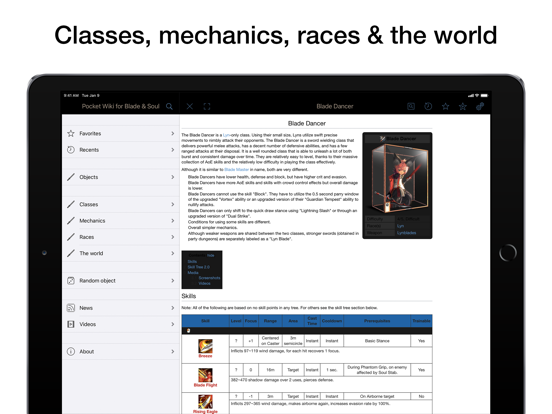Click the Skill column header in table
The width and height of the screenshot is (552, 414).
point(205,321)
